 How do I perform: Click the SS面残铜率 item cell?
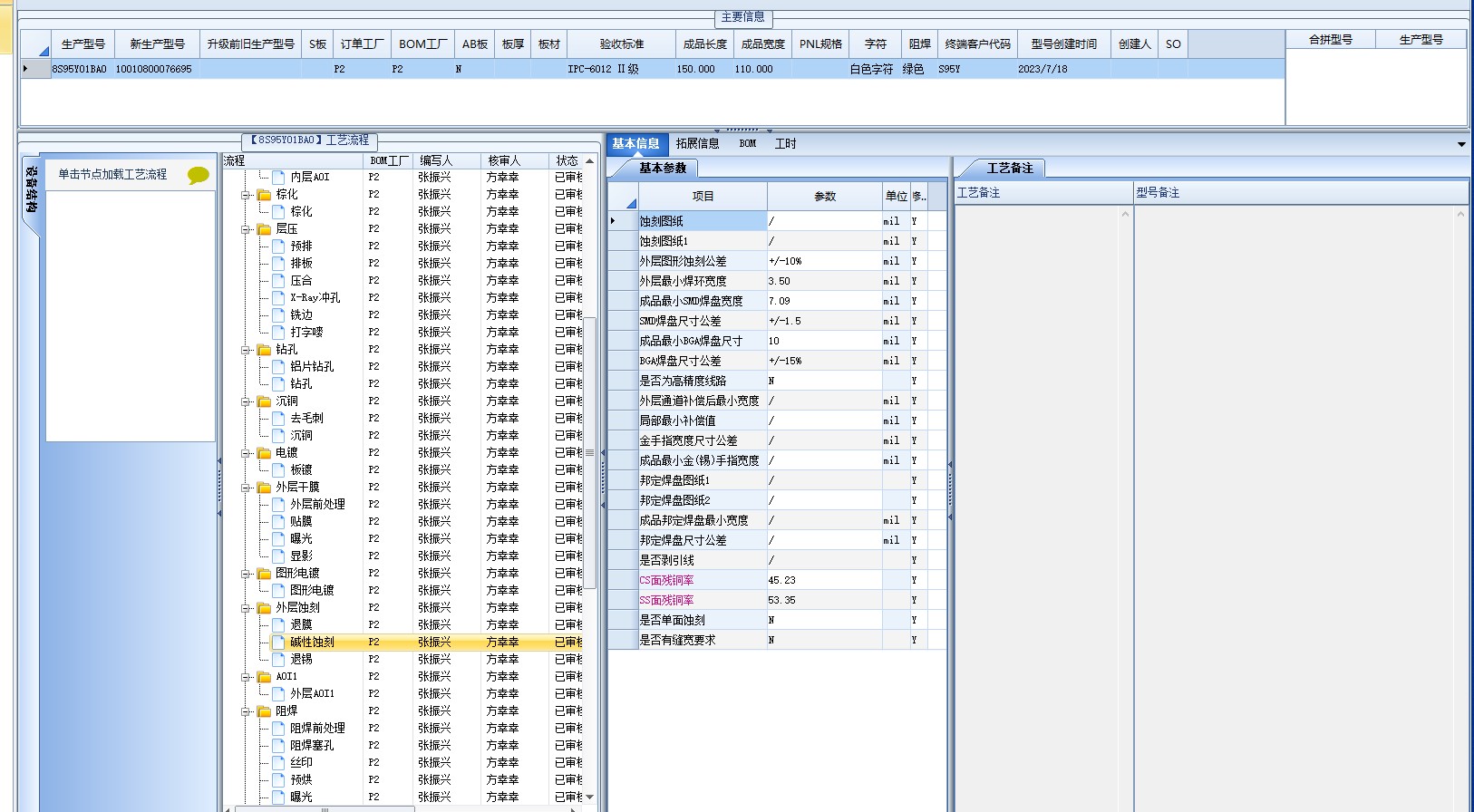click(702, 600)
